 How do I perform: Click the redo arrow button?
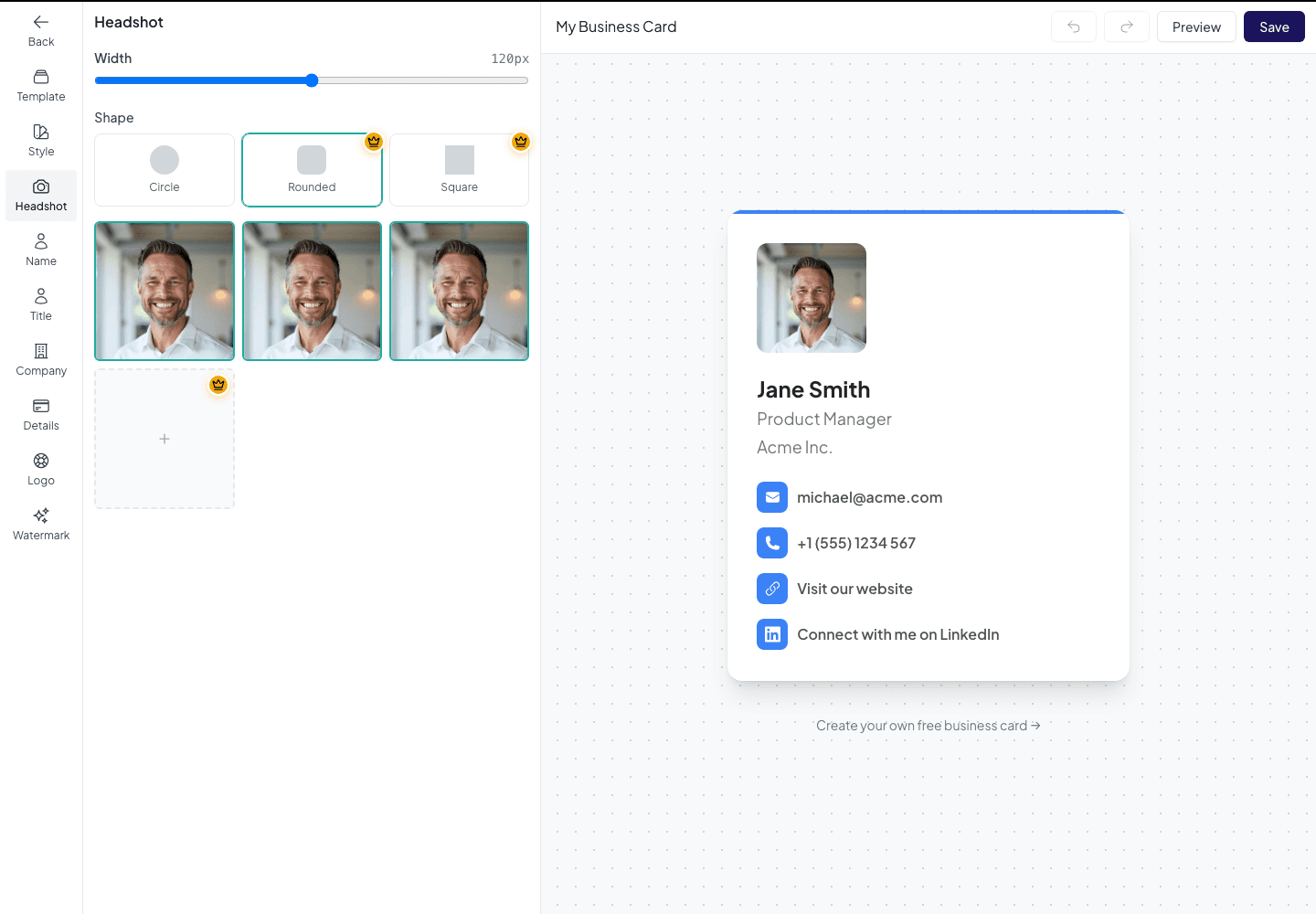click(1127, 27)
